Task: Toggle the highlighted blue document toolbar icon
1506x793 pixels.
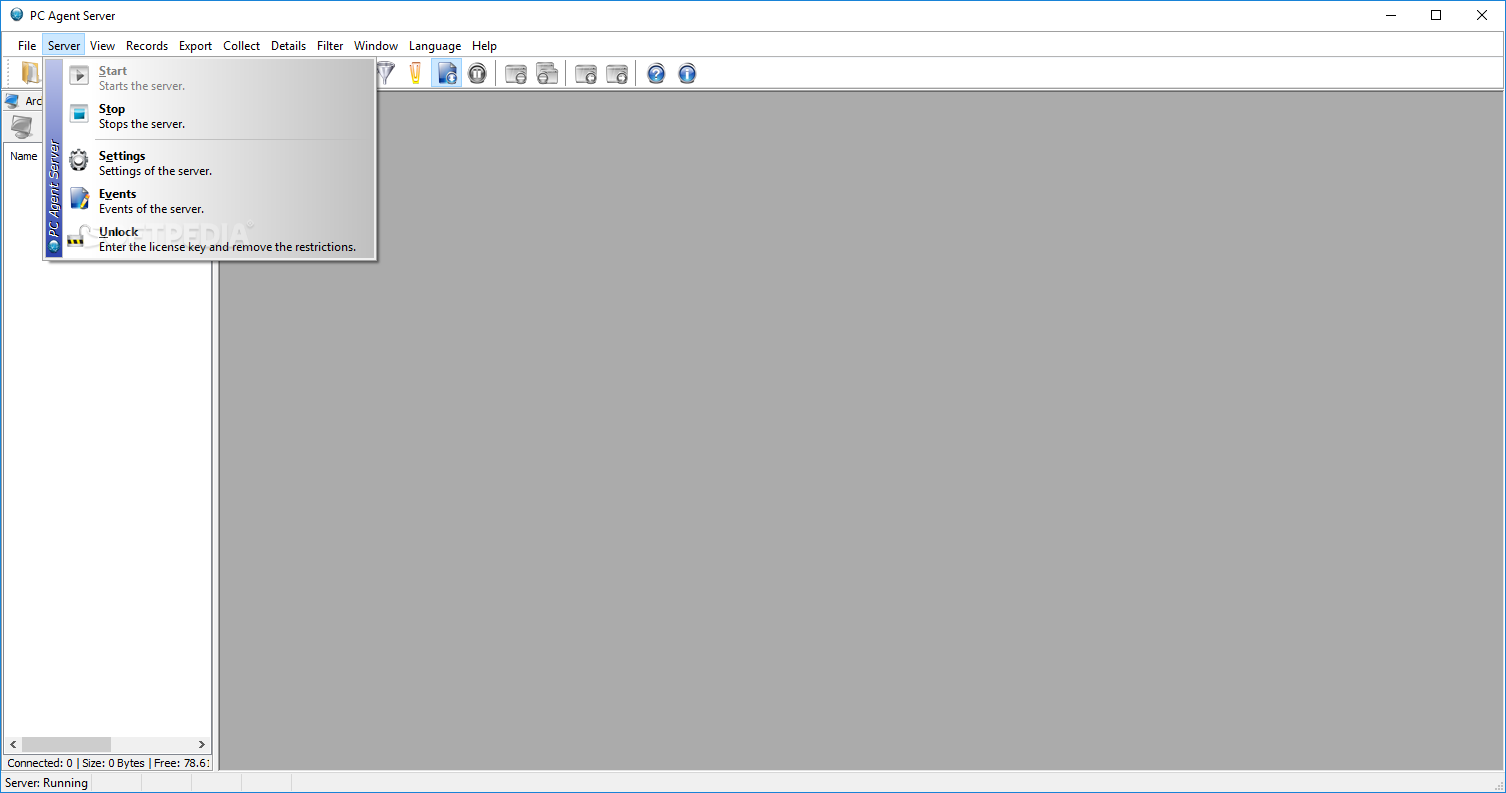Action: [x=447, y=73]
